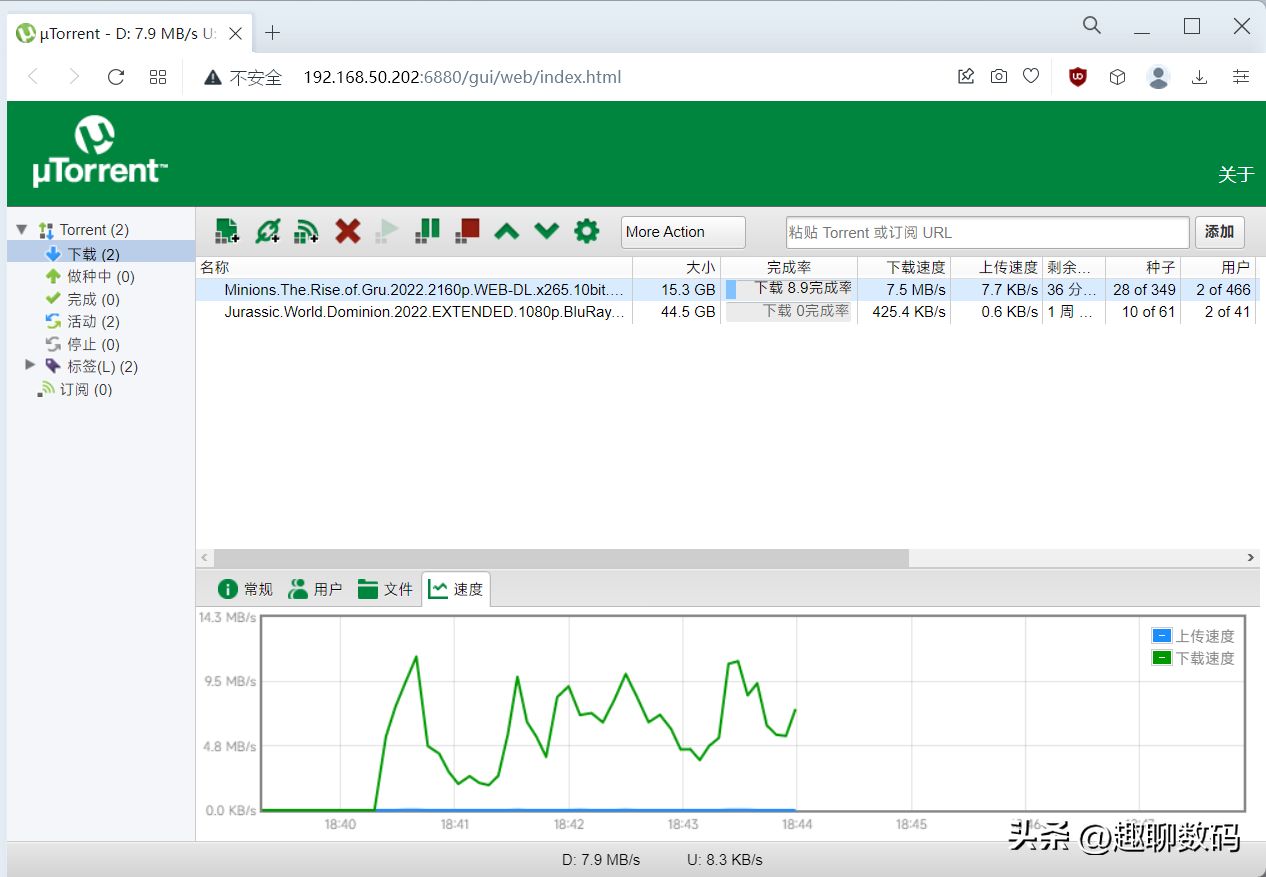Select the Minions.The.Rise.of.Gru torrent row

tap(726, 290)
